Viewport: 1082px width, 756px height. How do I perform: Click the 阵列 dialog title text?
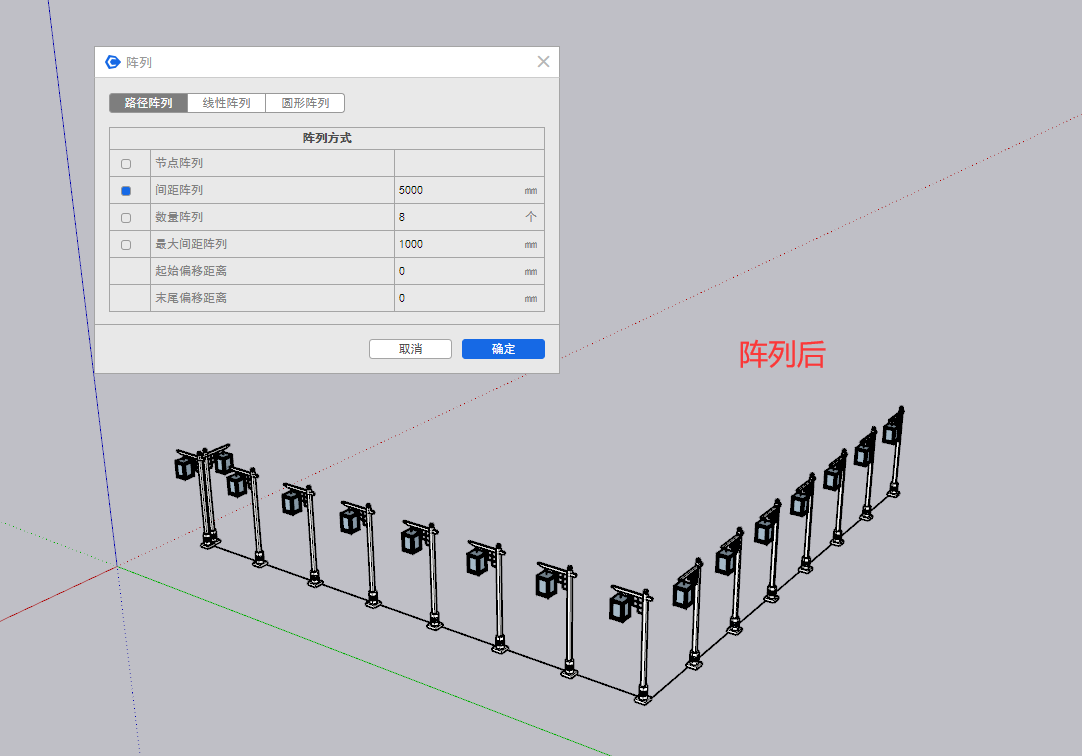pos(139,63)
